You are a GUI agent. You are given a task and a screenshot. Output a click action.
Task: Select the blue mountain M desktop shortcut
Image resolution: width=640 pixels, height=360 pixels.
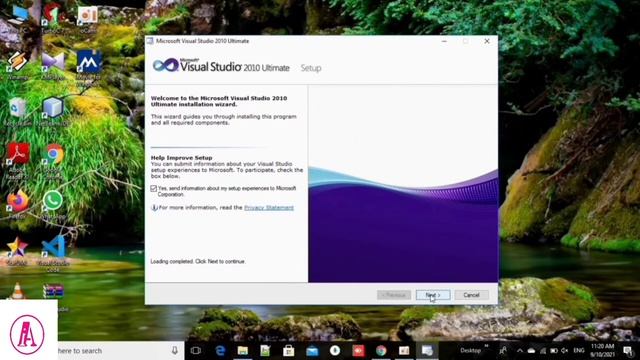[88, 67]
